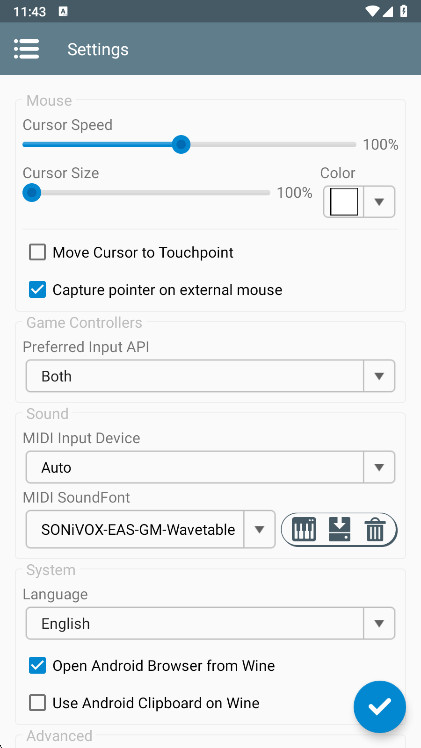421x748 pixels.
Task: Click the Cursor Size slider track
Action: pos(146,193)
